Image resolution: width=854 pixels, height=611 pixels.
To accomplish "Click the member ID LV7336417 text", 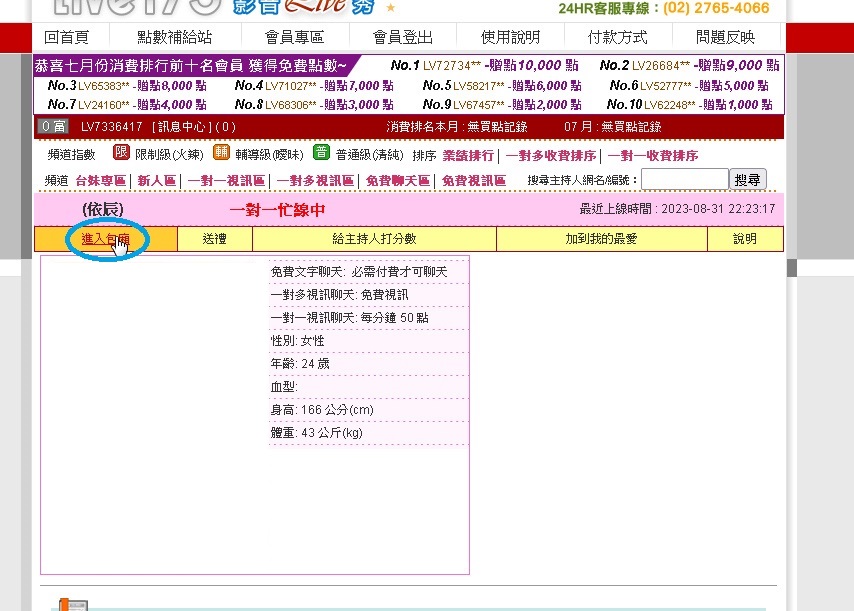I will [112, 127].
